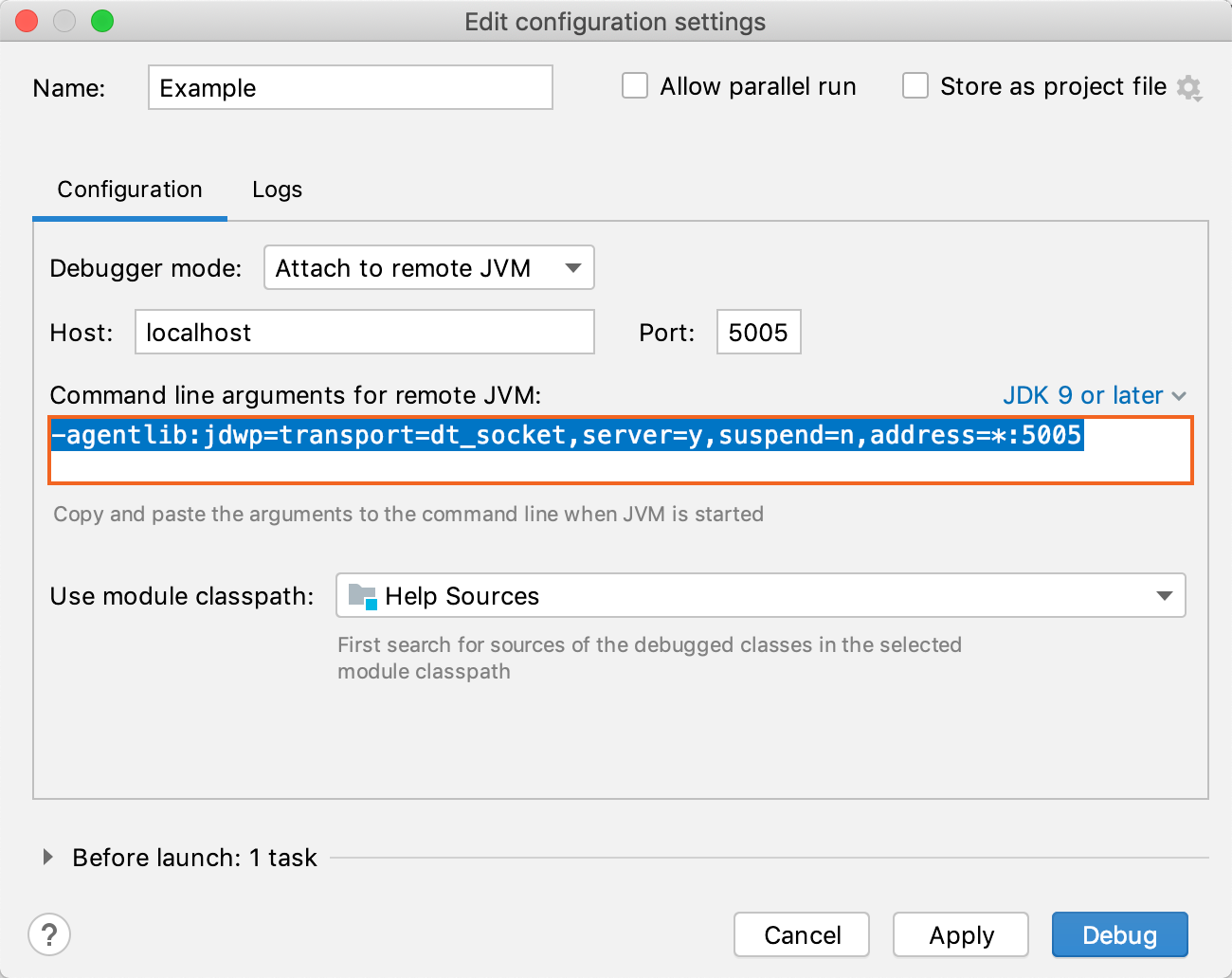Toggle Store as project file checkbox
The width and height of the screenshot is (1232, 978).
click(x=915, y=86)
